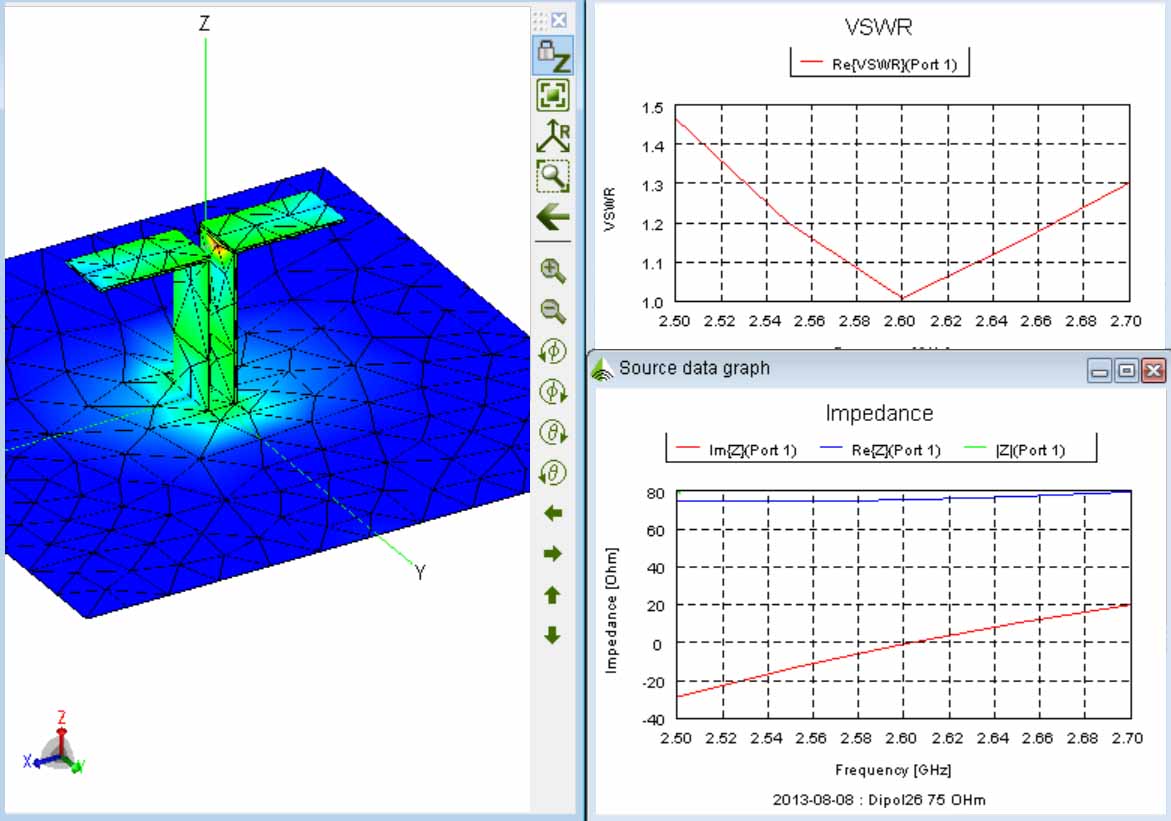Click the |Z|(Port 1) legend entry

coord(1016,450)
